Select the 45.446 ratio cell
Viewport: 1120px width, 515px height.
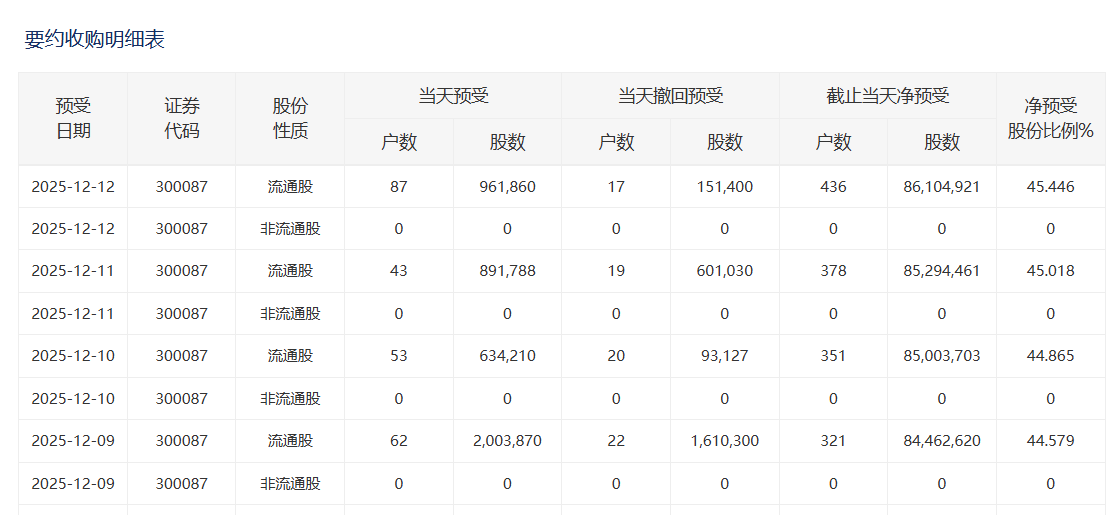pos(1051,187)
